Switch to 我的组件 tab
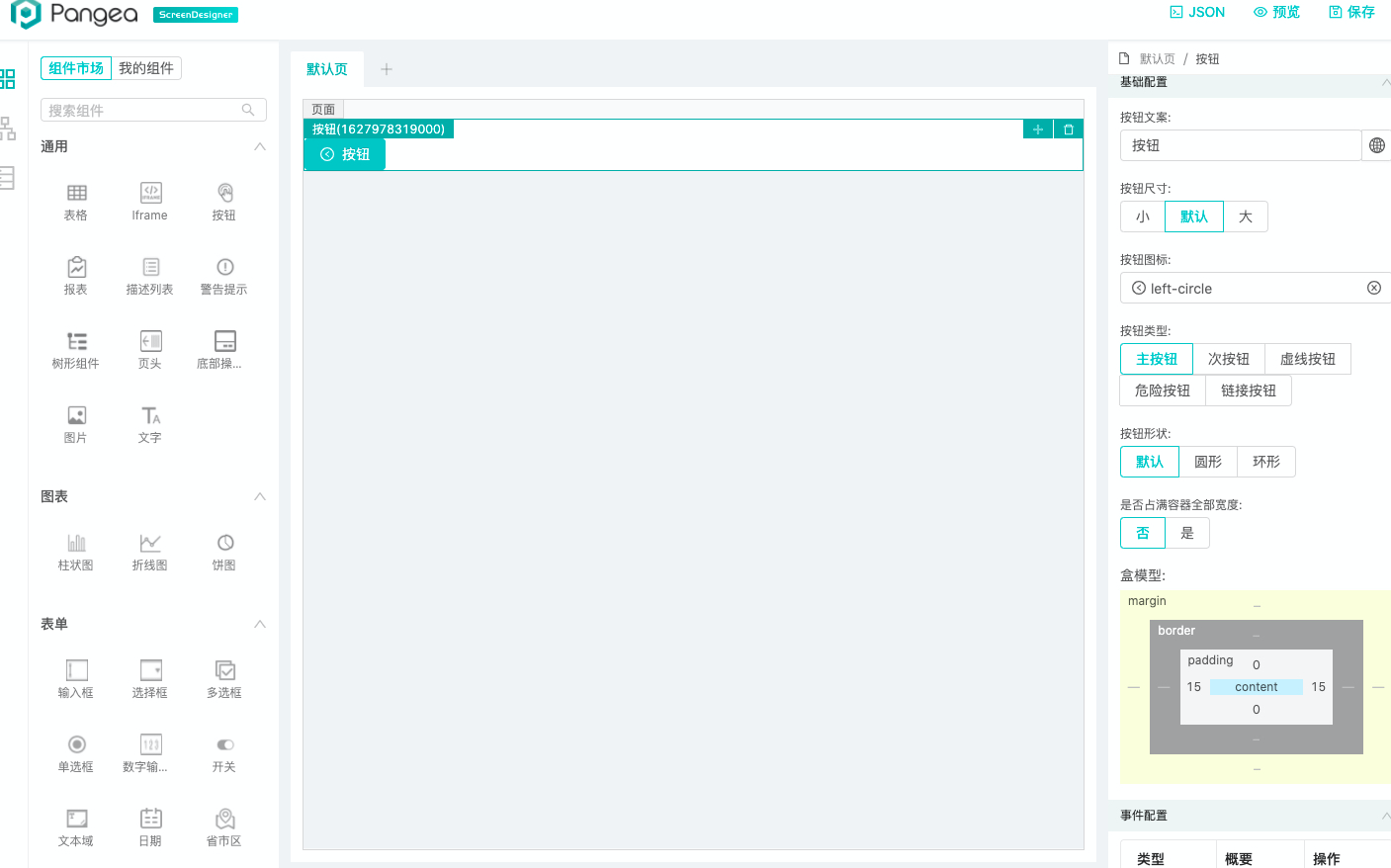This screenshot has width=1391, height=868. point(146,68)
